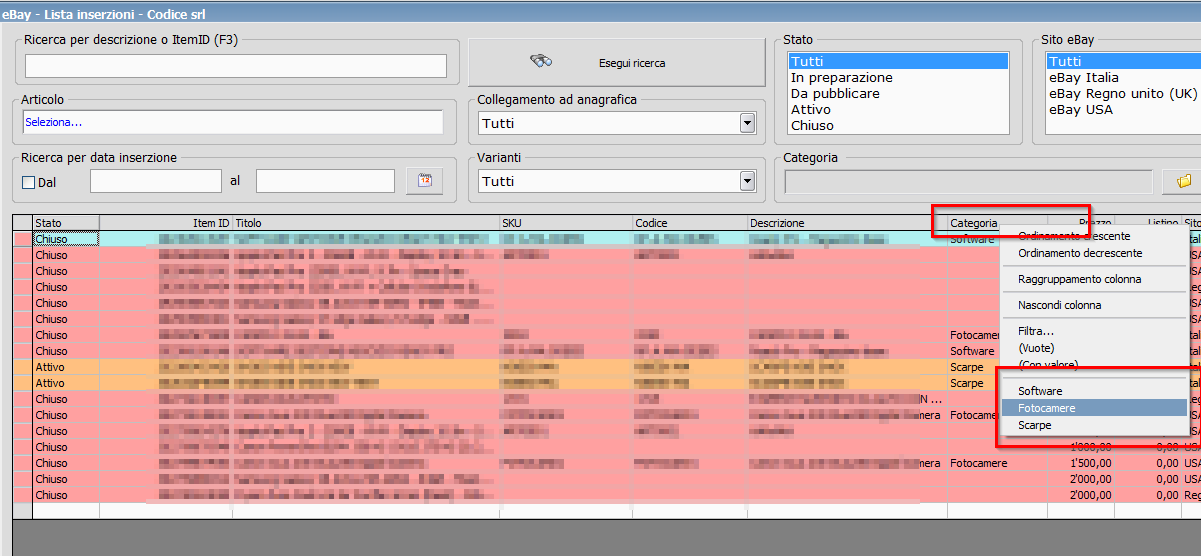Screen dimensions: 1201x556
Task: Filter by (Con valore) in menu
Action: coord(1047,365)
